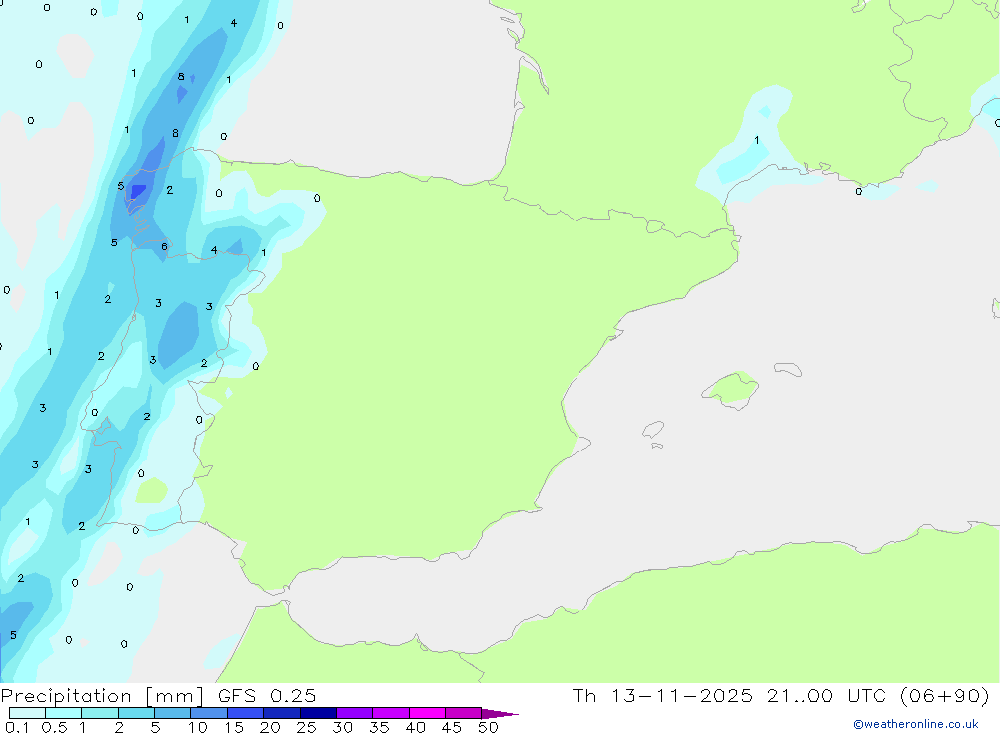The image size is (1000, 733).
Task: Click the 'GFS 0.25' model label
Action: pyautogui.click(x=267, y=695)
